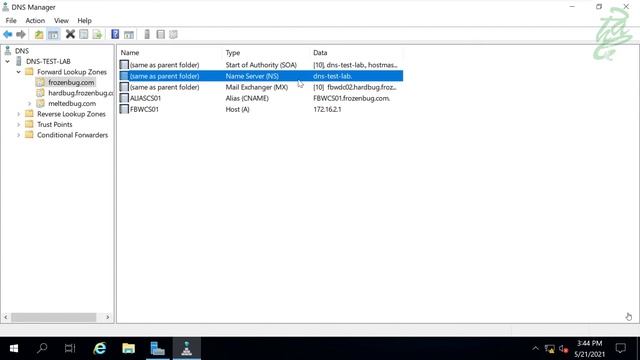Click tree pane scrollbar left arrow
The width and height of the screenshot is (640, 360).
pyautogui.click(x=6, y=317)
